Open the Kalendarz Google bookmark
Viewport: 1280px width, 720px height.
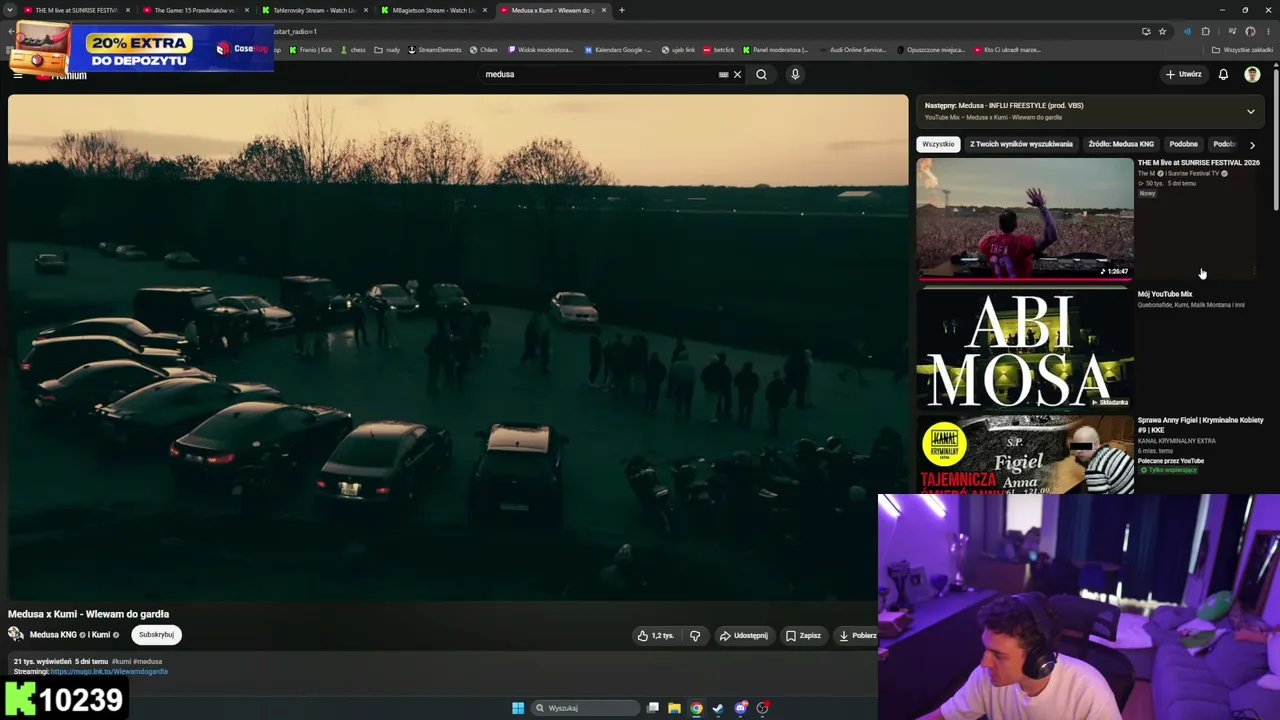click(x=618, y=49)
